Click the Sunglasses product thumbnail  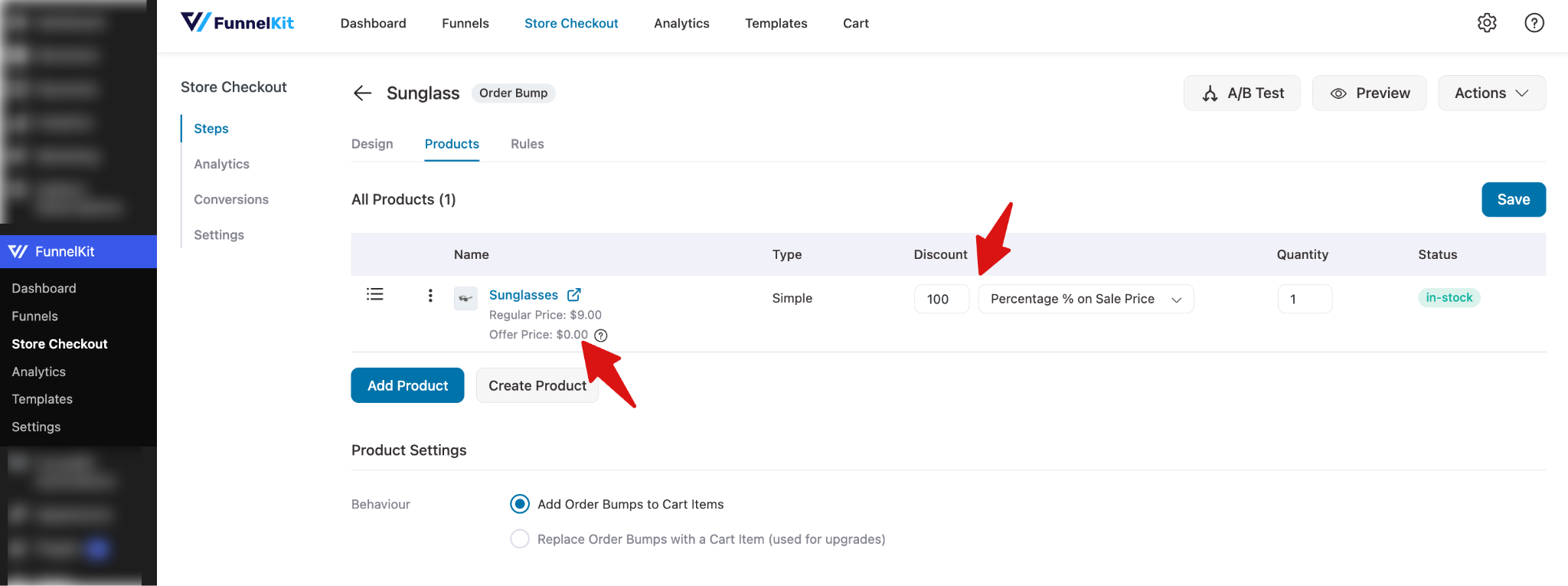tap(465, 298)
